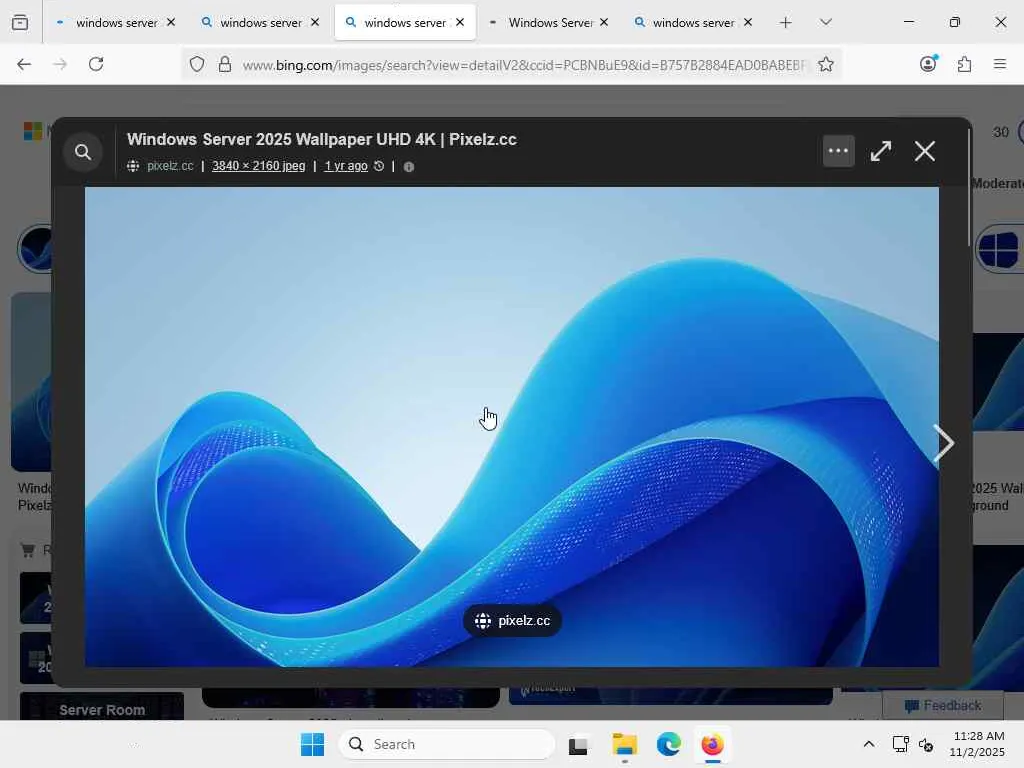Open Extensions puzzle icon

click(964, 64)
